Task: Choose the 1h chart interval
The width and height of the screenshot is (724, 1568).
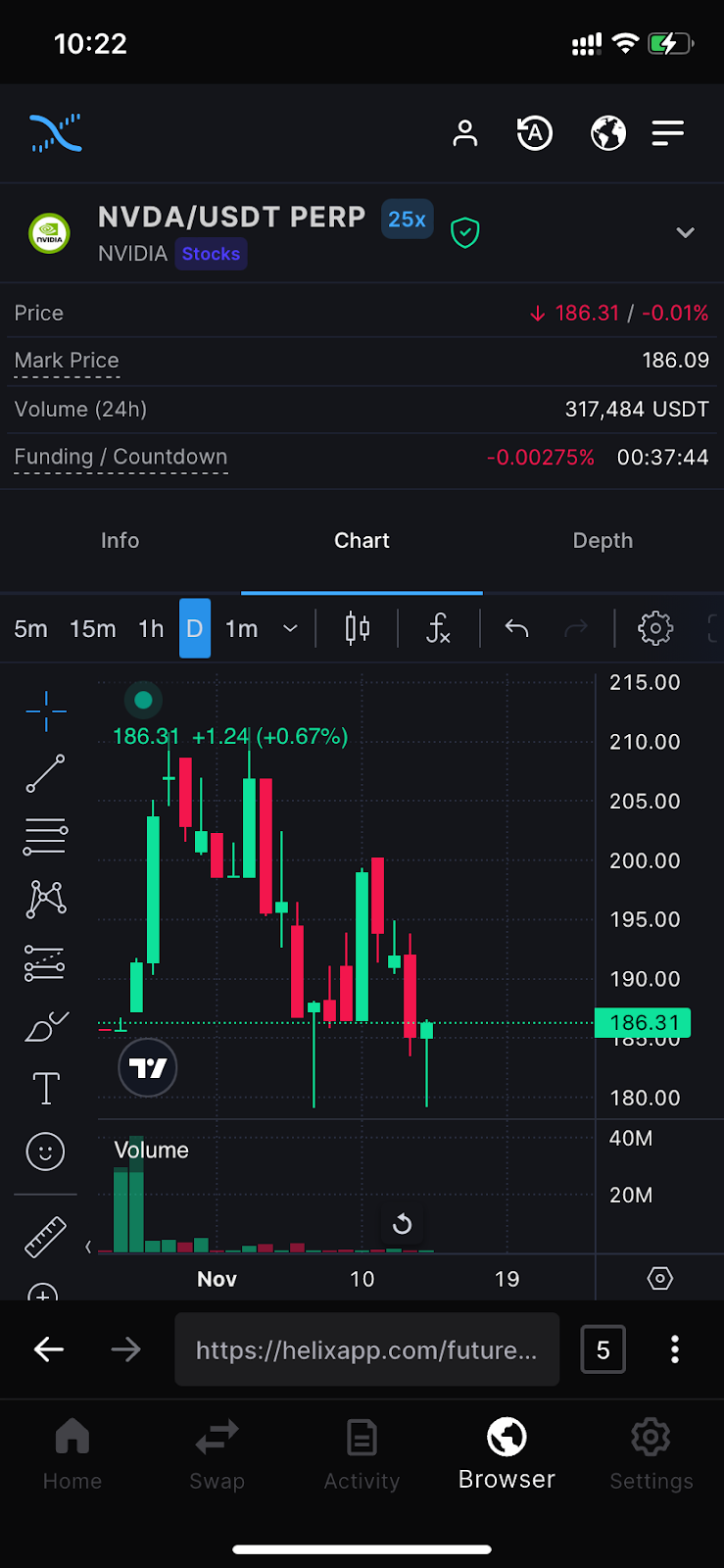Action: coord(151,628)
